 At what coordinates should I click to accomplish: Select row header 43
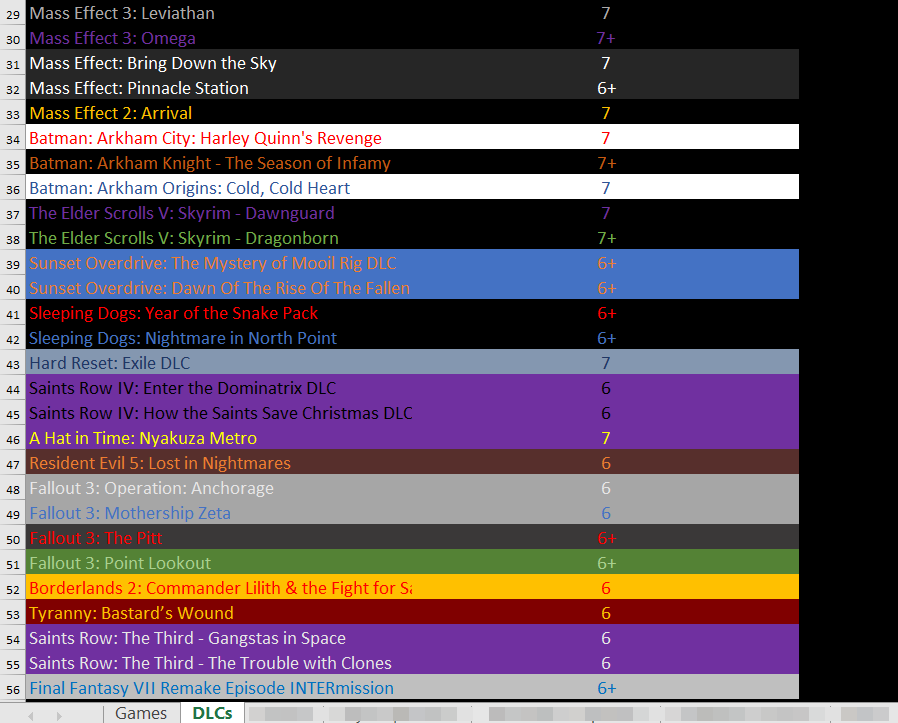pyautogui.click(x=13, y=363)
